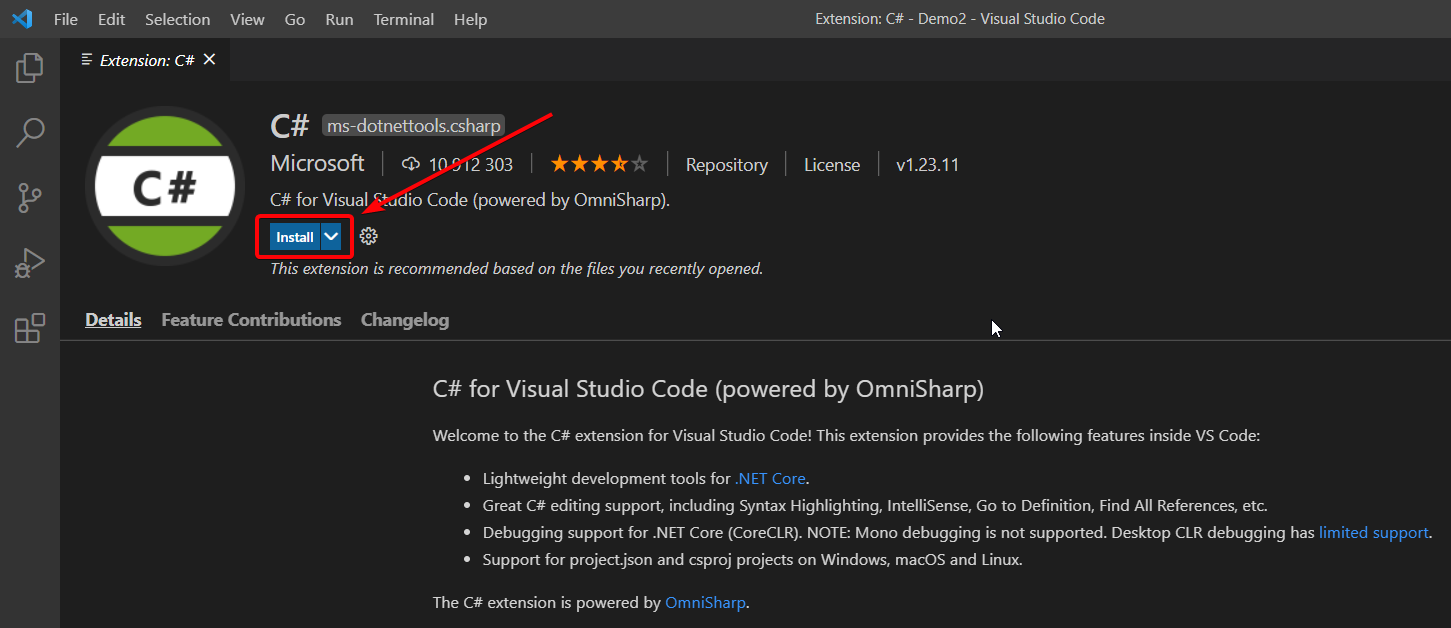1451x628 pixels.
Task: Close the Extension: C# editor tab
Action: 208,59
